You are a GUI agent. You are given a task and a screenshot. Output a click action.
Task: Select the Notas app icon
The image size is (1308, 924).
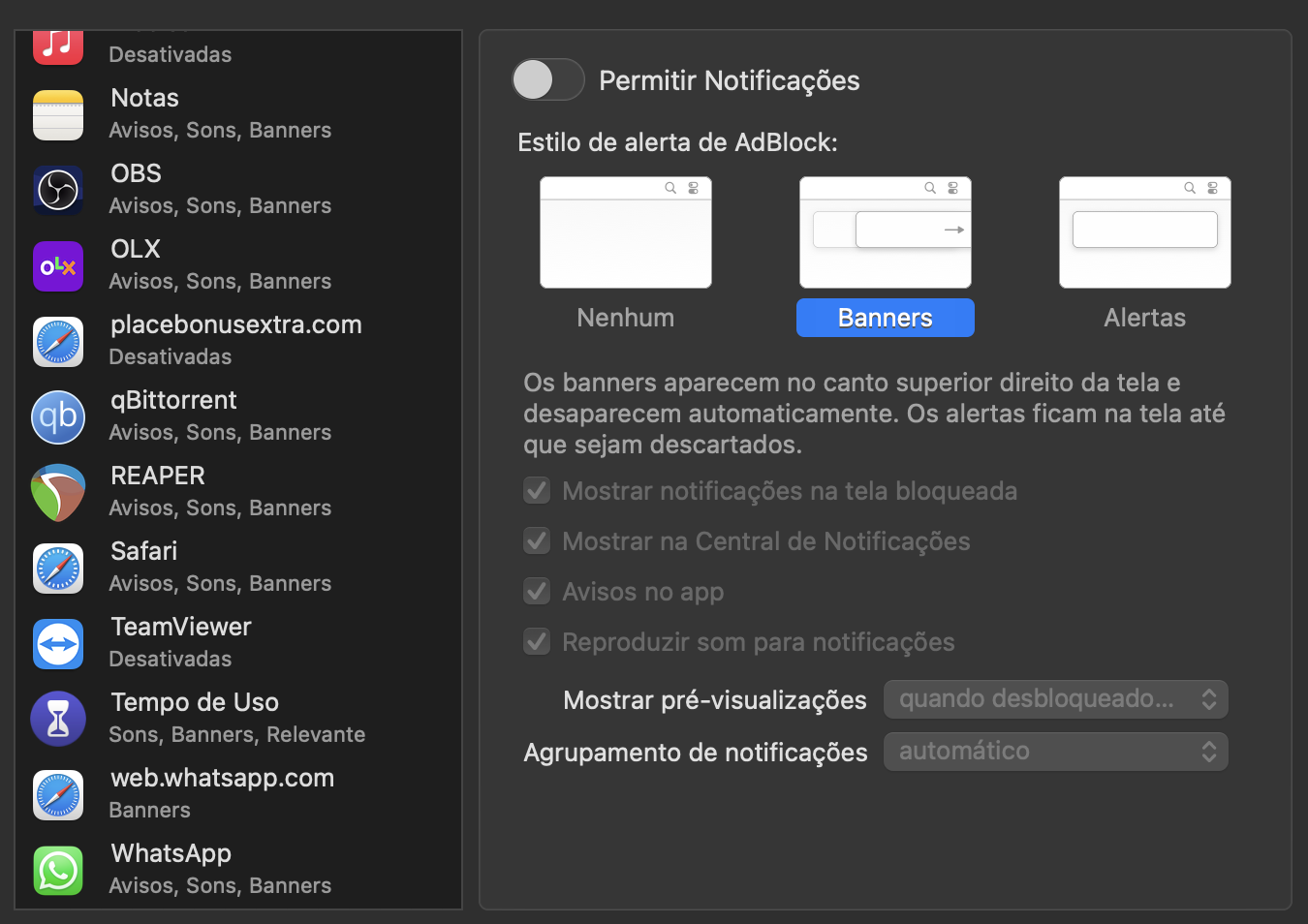[58, 114]
